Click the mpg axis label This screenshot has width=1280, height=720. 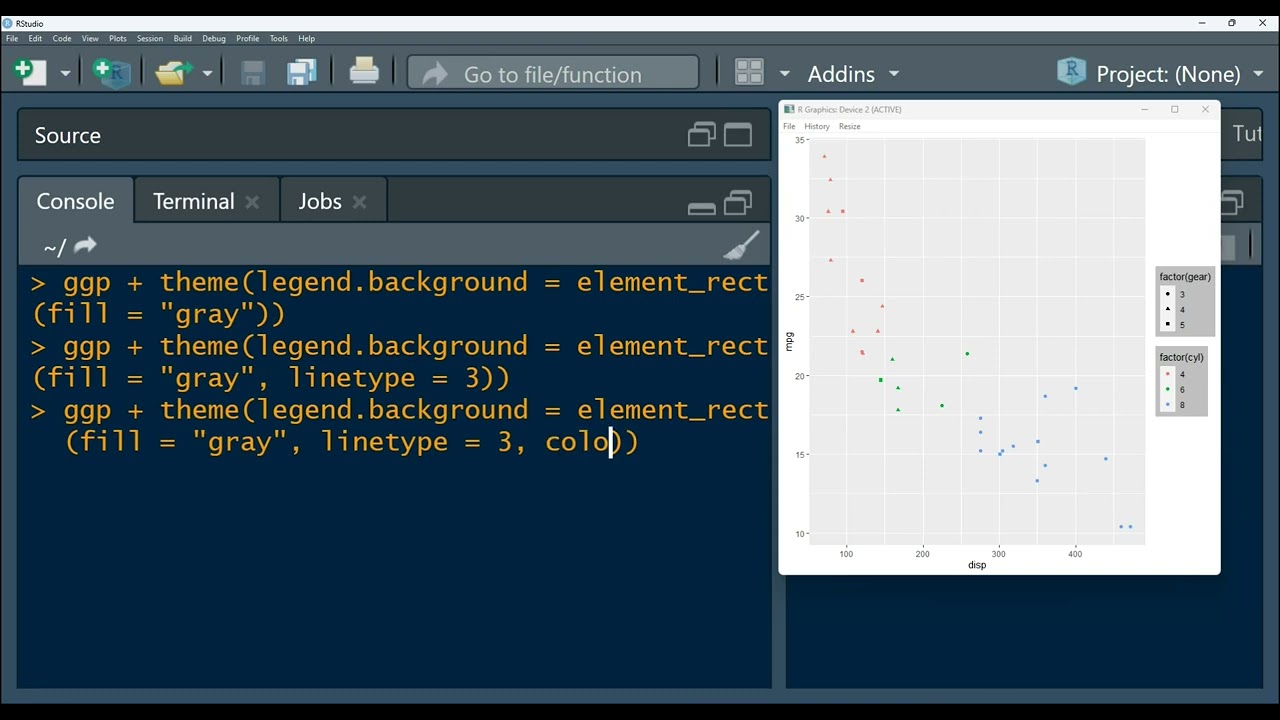point(789,342)
